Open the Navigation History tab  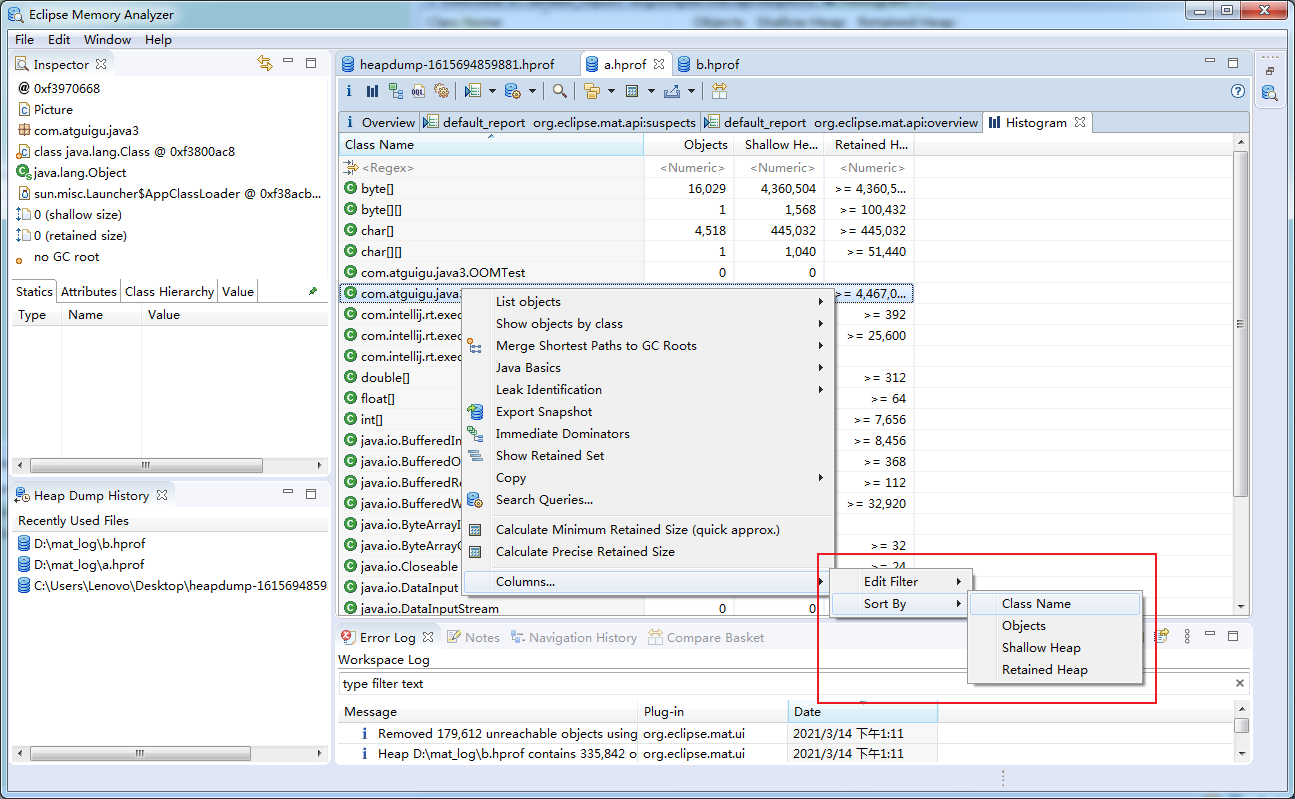point(574,637)
